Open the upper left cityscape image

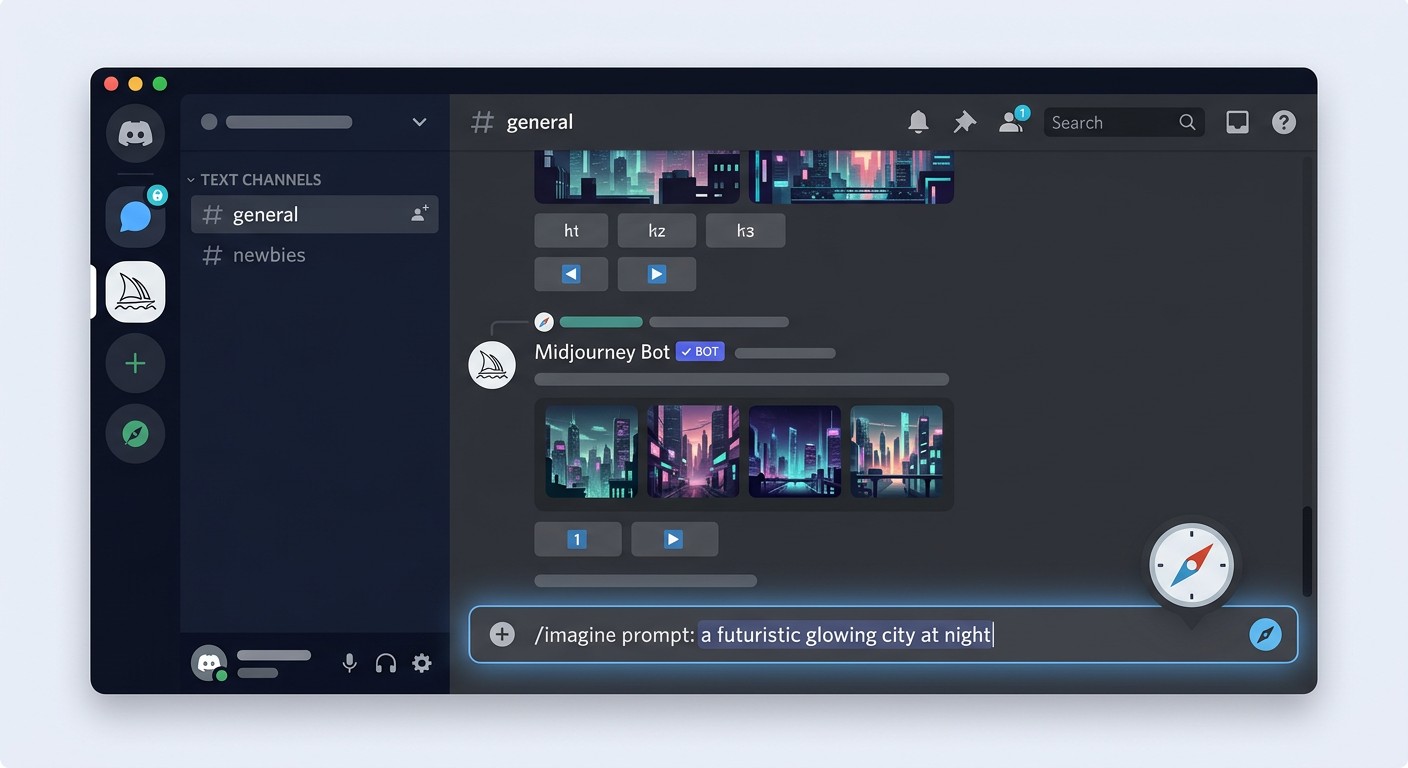pyautogui.click(x=637, y=177)
